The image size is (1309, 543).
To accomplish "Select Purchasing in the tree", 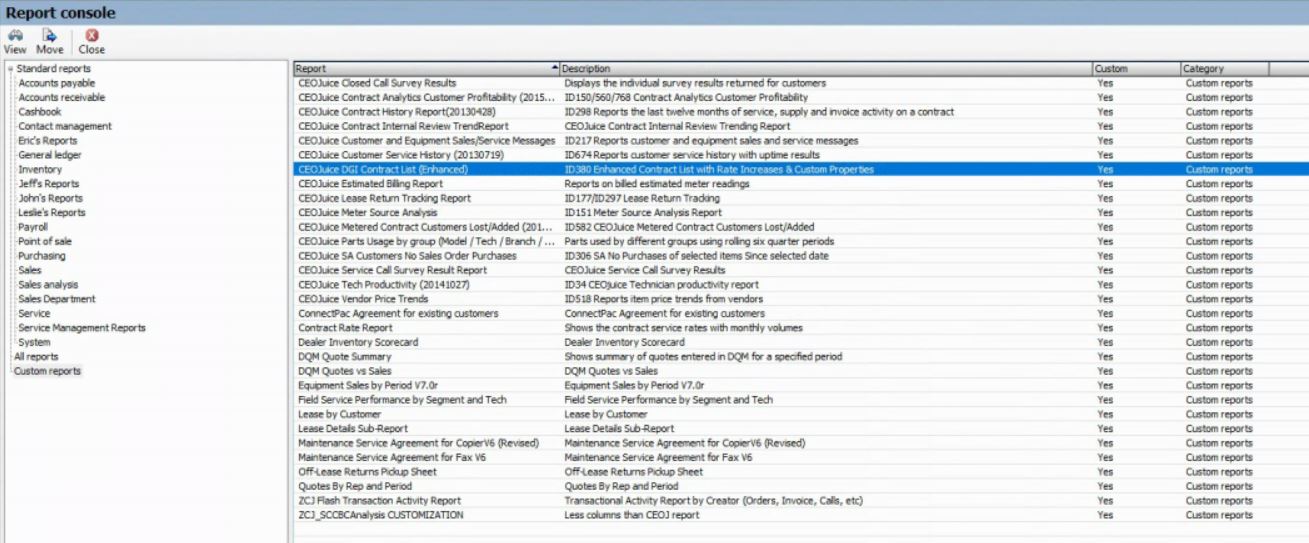I will pos(42,256).
